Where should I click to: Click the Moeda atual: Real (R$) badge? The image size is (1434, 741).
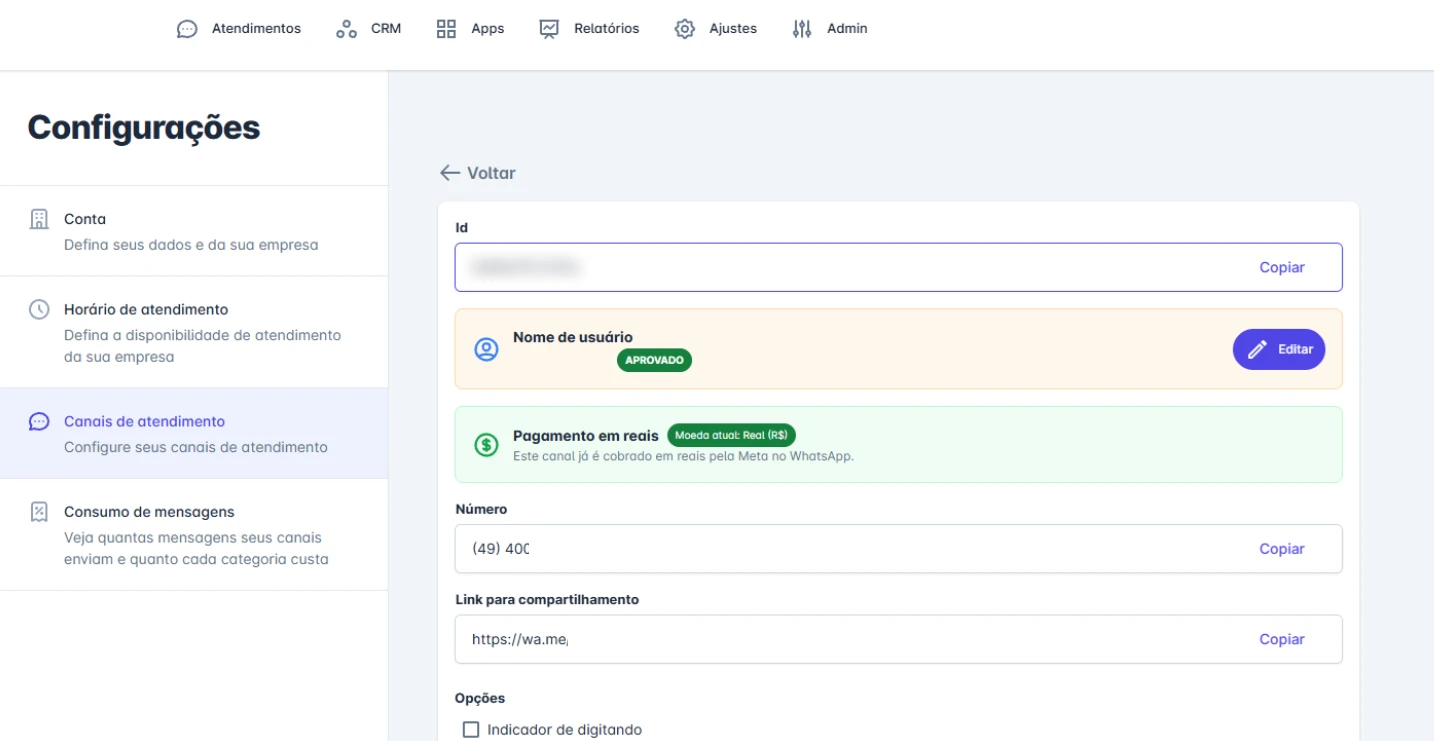pyautogui.click(x=731, y=435)
